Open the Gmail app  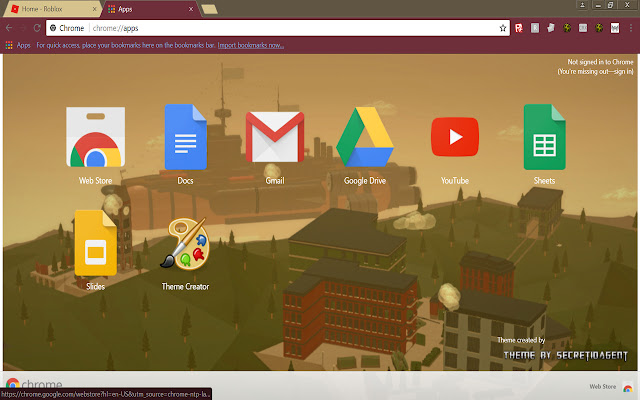[275, 137]
